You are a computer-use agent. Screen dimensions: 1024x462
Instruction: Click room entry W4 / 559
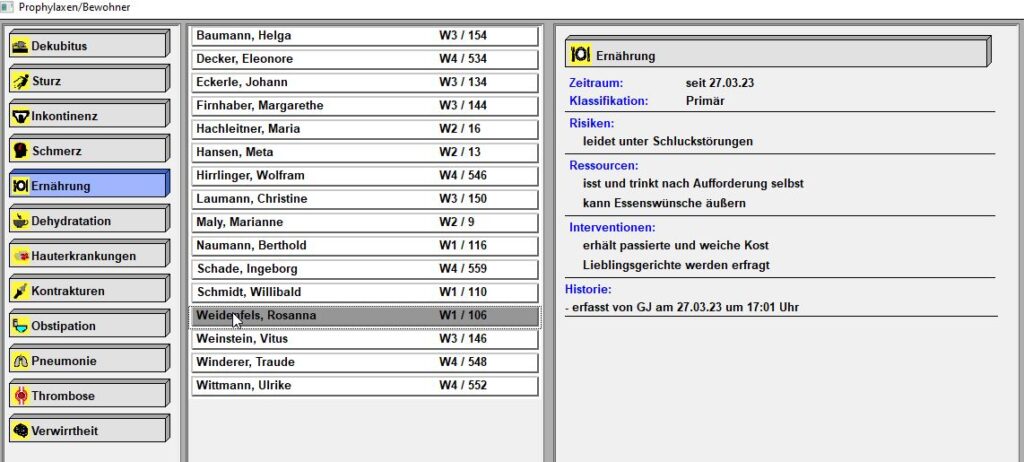pyautogui.click(x=463, y=269)
